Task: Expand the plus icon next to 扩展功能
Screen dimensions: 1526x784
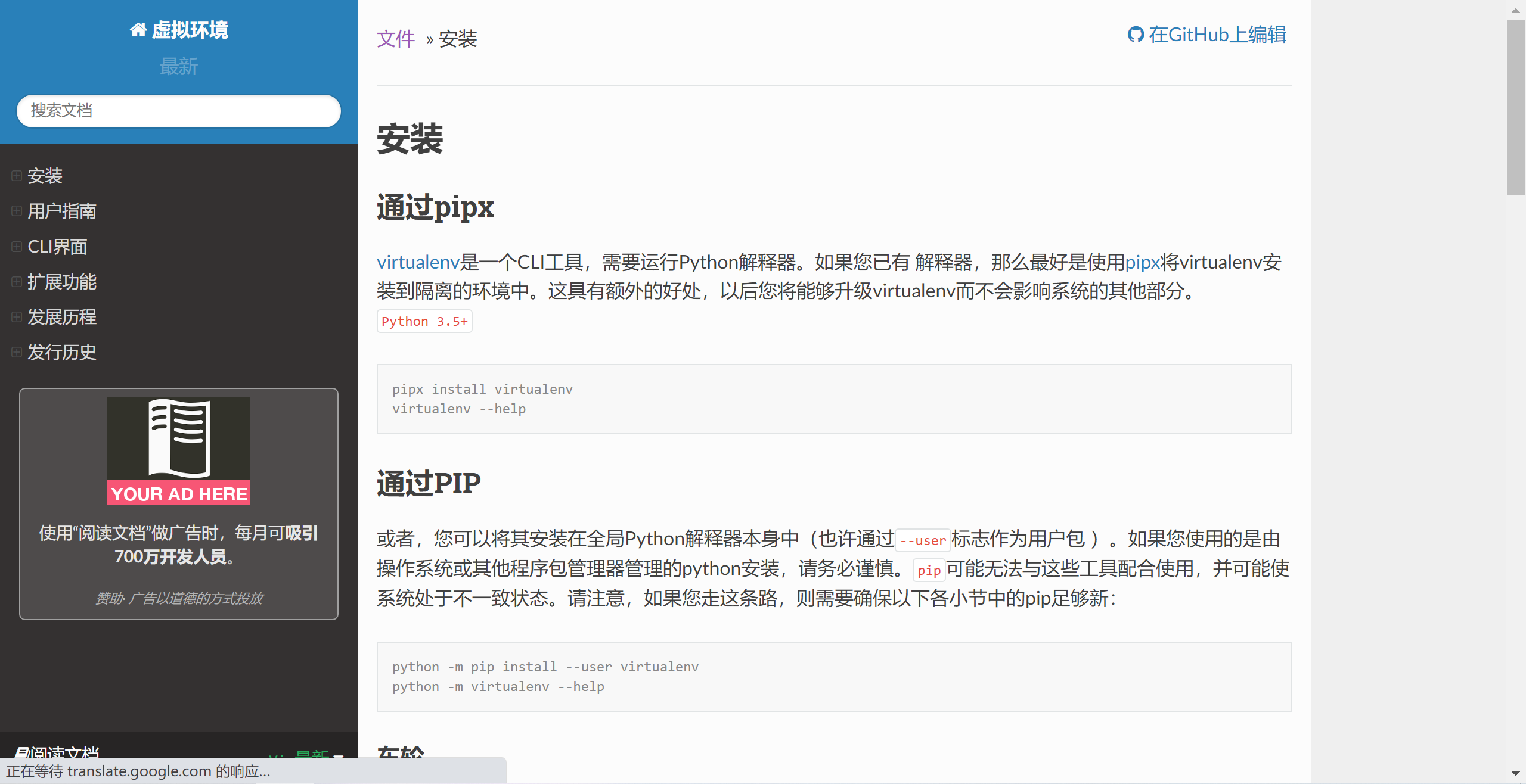Action: click(x=17, y=282)
